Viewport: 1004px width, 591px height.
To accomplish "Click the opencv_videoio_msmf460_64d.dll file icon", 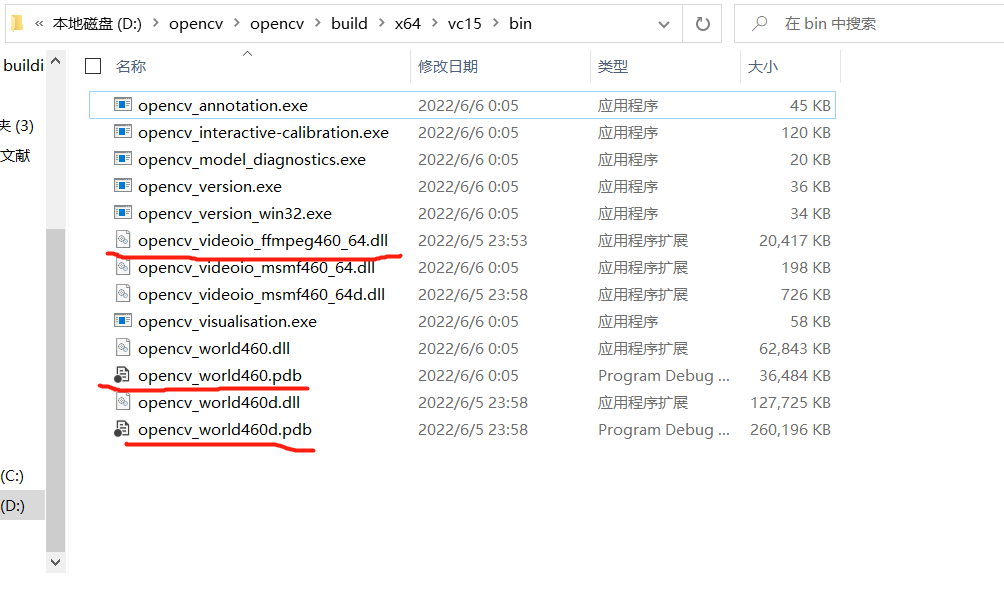I will tap(123, 293).
